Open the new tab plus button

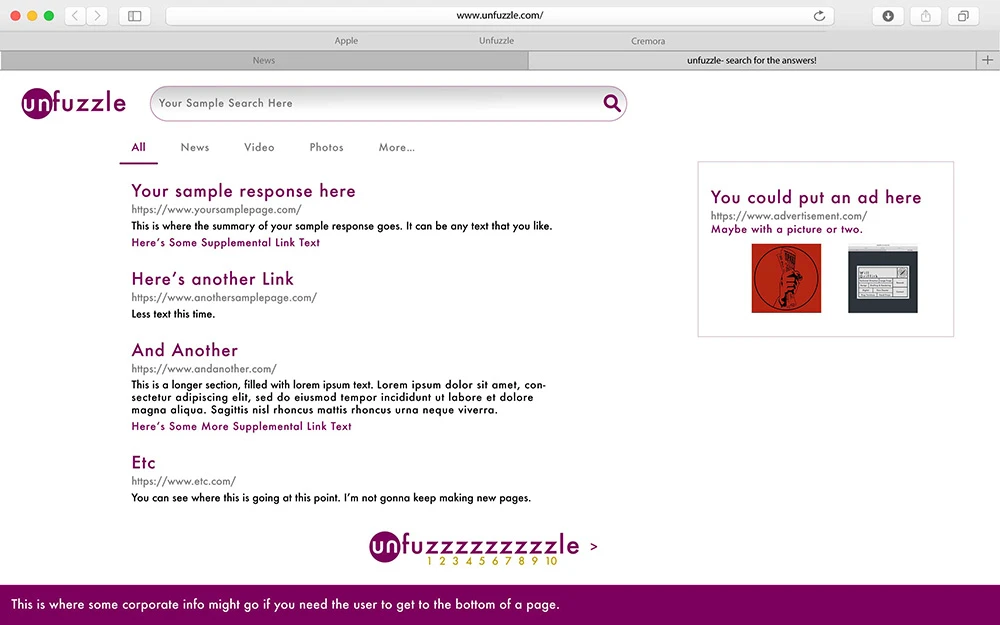pyautogui.click(x=986, y=60)
